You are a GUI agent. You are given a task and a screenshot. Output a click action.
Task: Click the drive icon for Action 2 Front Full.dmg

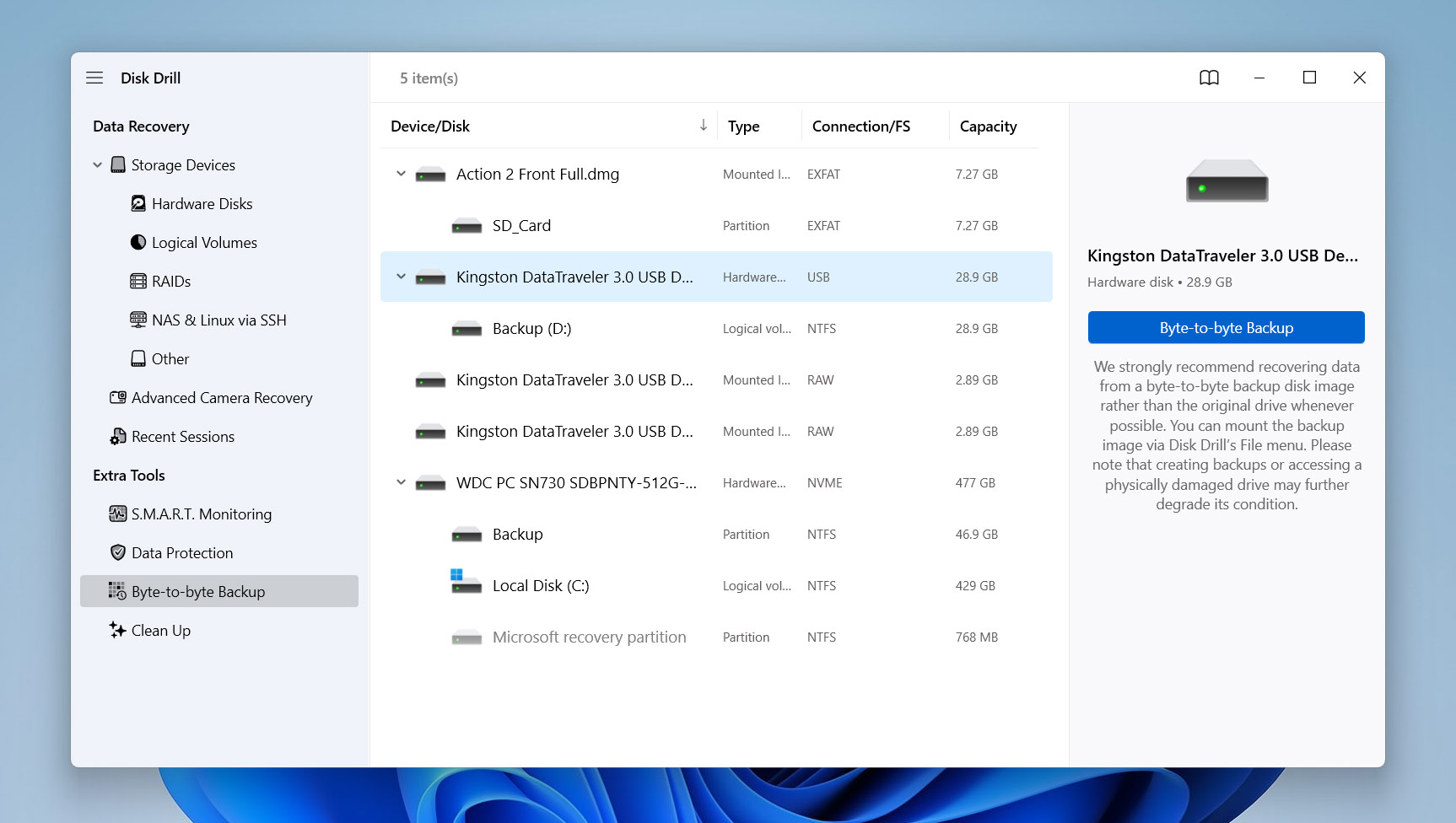pyautogui.click(x=430, y=175)
